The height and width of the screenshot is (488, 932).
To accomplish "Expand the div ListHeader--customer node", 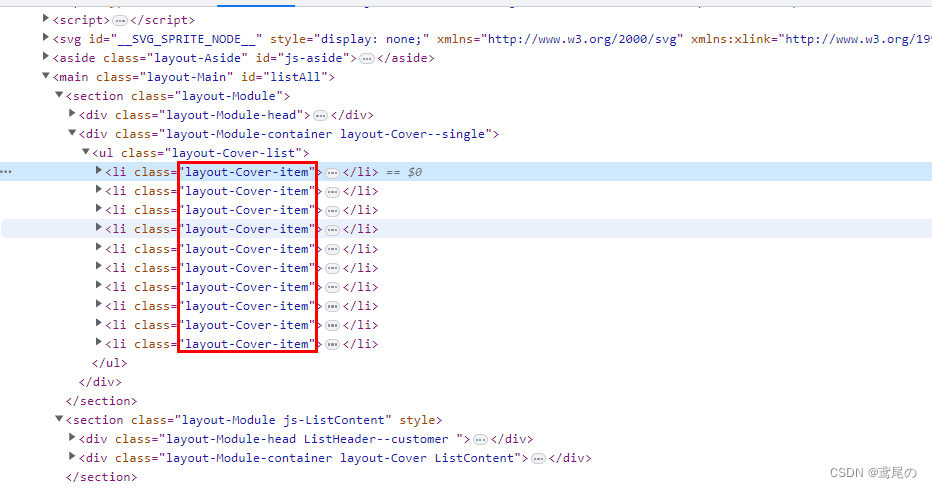I will click(72, 437).
